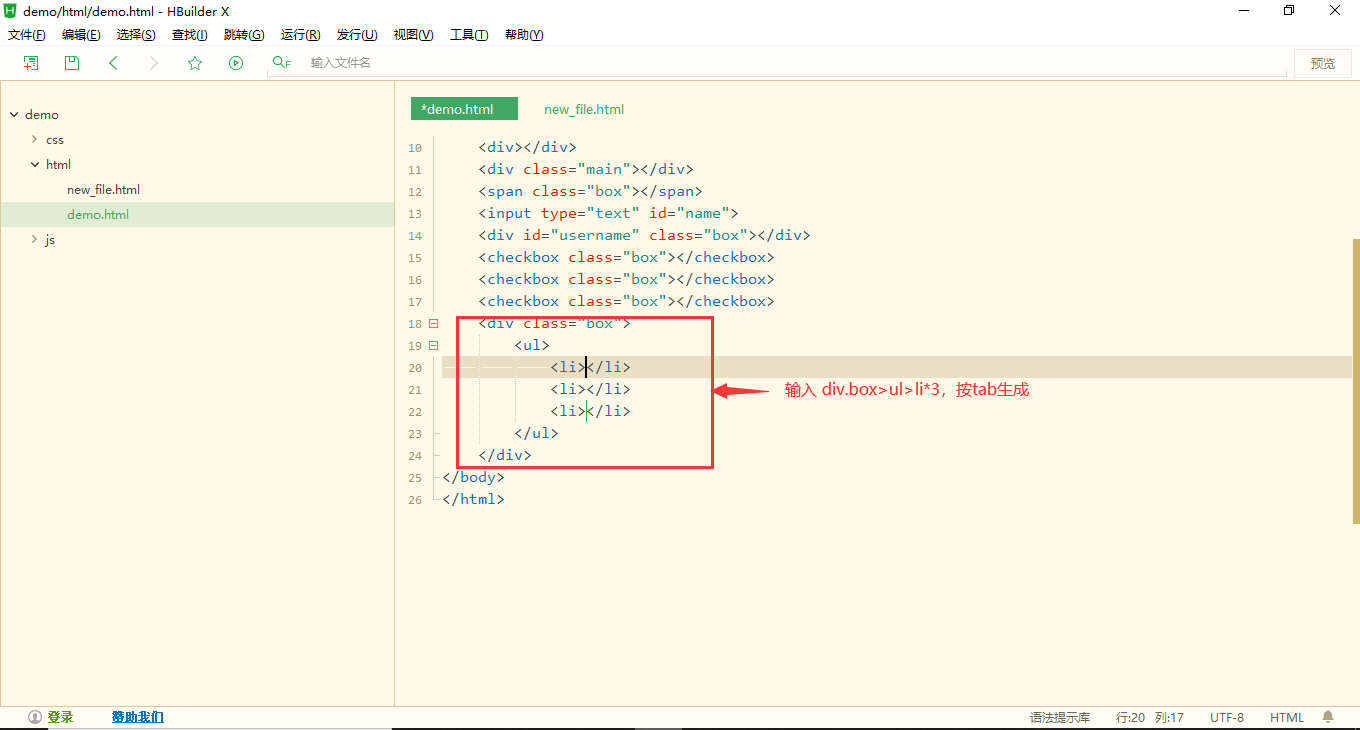
Task: Click the bookmark star icon
Action: [195, 63]
